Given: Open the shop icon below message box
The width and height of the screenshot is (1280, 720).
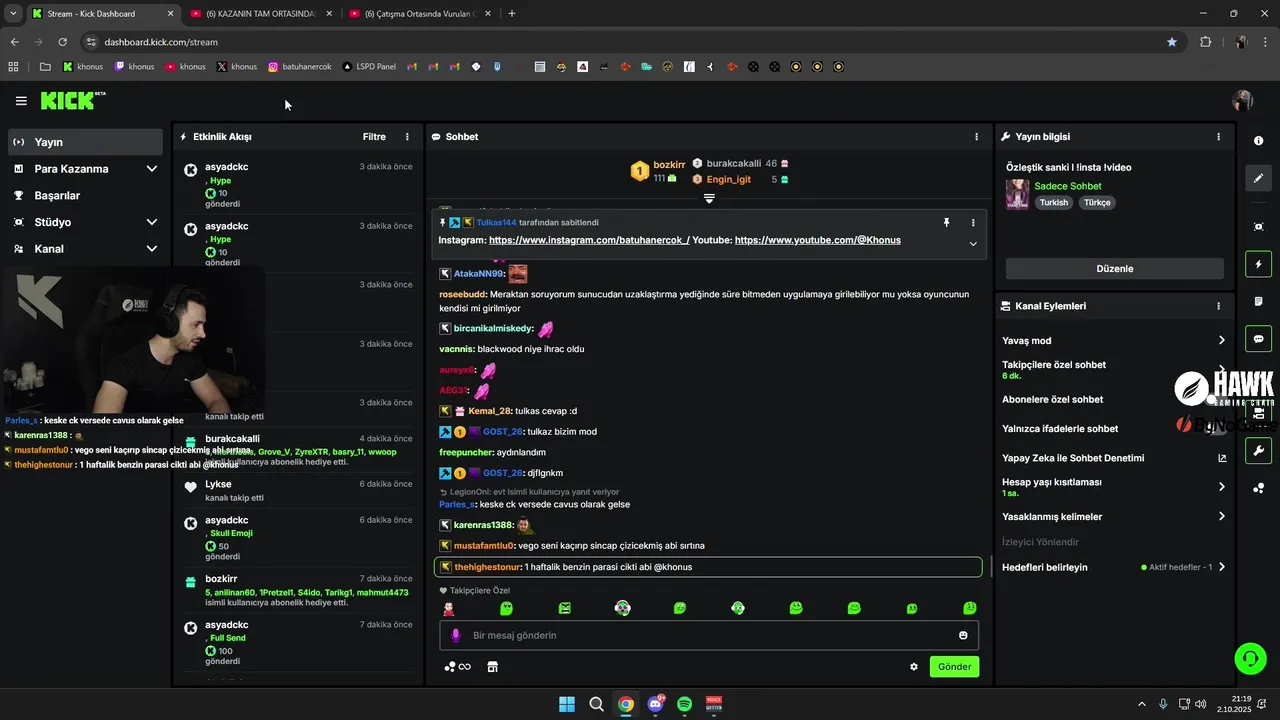Looking at the screenshot, I should pyautogui.click(x=492, y=667).
